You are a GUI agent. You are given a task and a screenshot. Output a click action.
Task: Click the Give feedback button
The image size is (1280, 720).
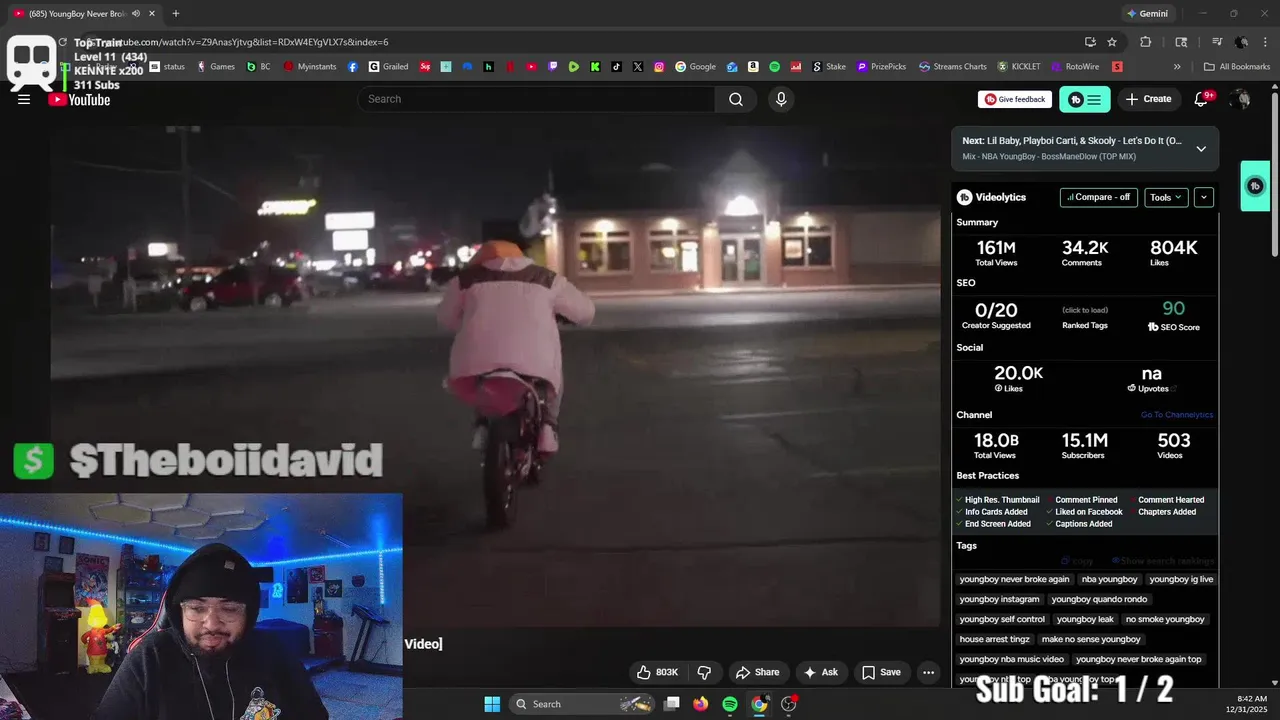[1015, 99]
